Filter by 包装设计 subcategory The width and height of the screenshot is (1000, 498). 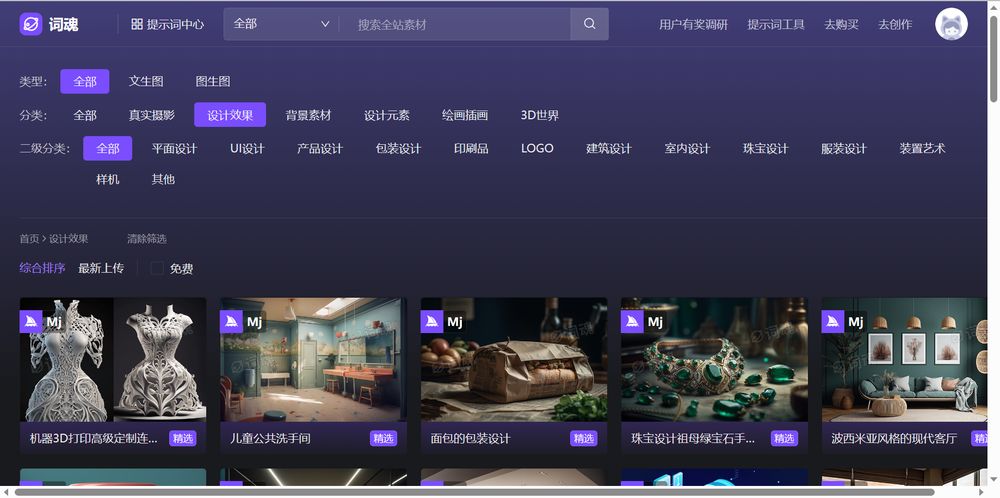[399, 149]
